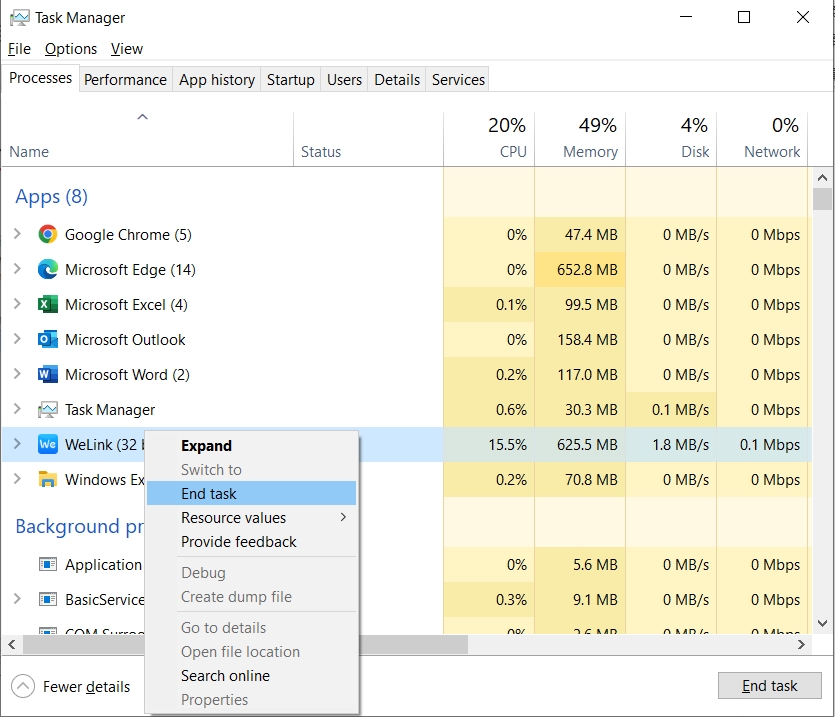Click the Google Chrome app icon
Image resolution: width=835 pixels, height=717 pixels.
tap(47, 234)
